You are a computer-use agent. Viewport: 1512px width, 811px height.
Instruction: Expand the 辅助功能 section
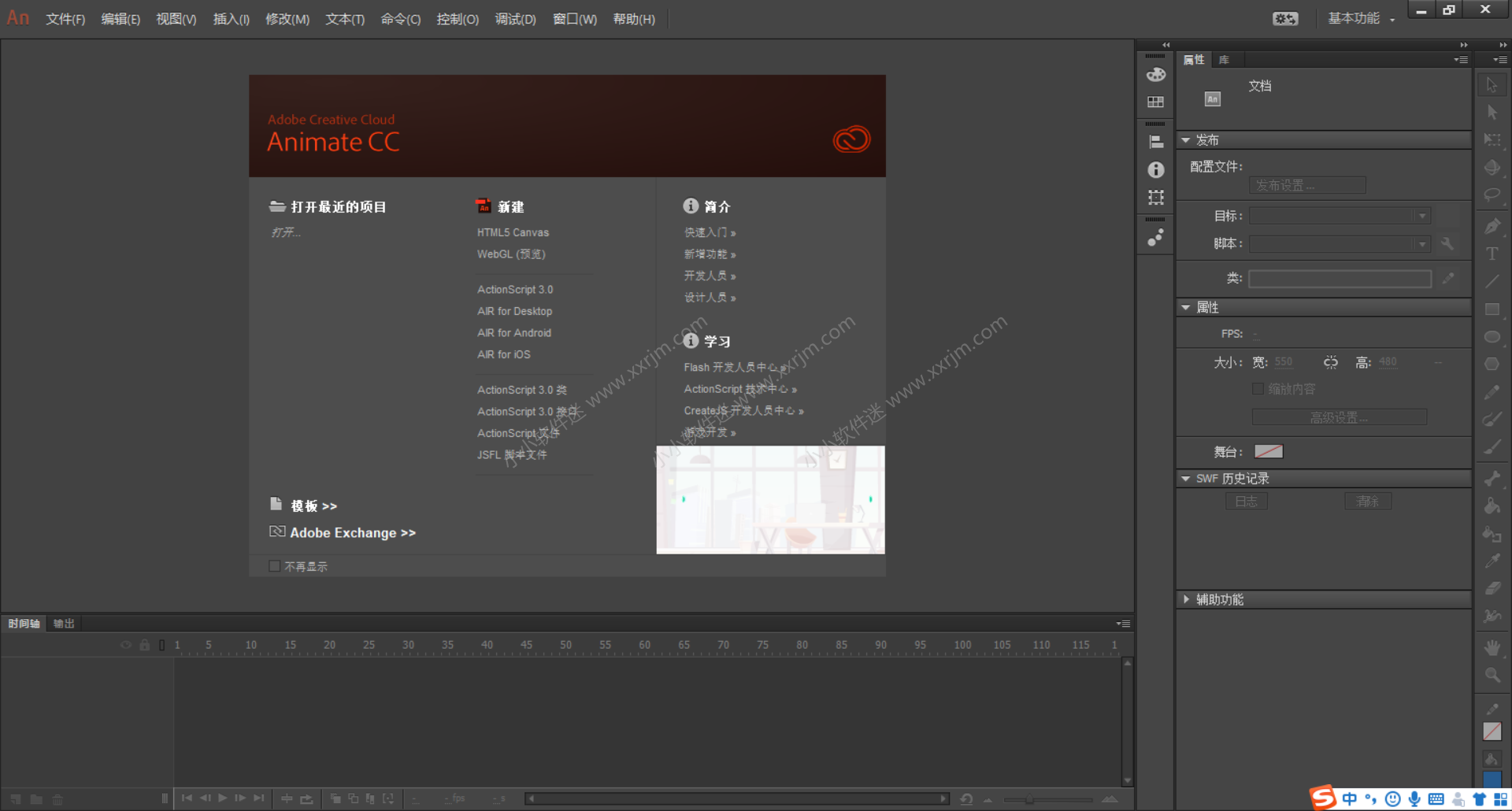coord(1186,599)
